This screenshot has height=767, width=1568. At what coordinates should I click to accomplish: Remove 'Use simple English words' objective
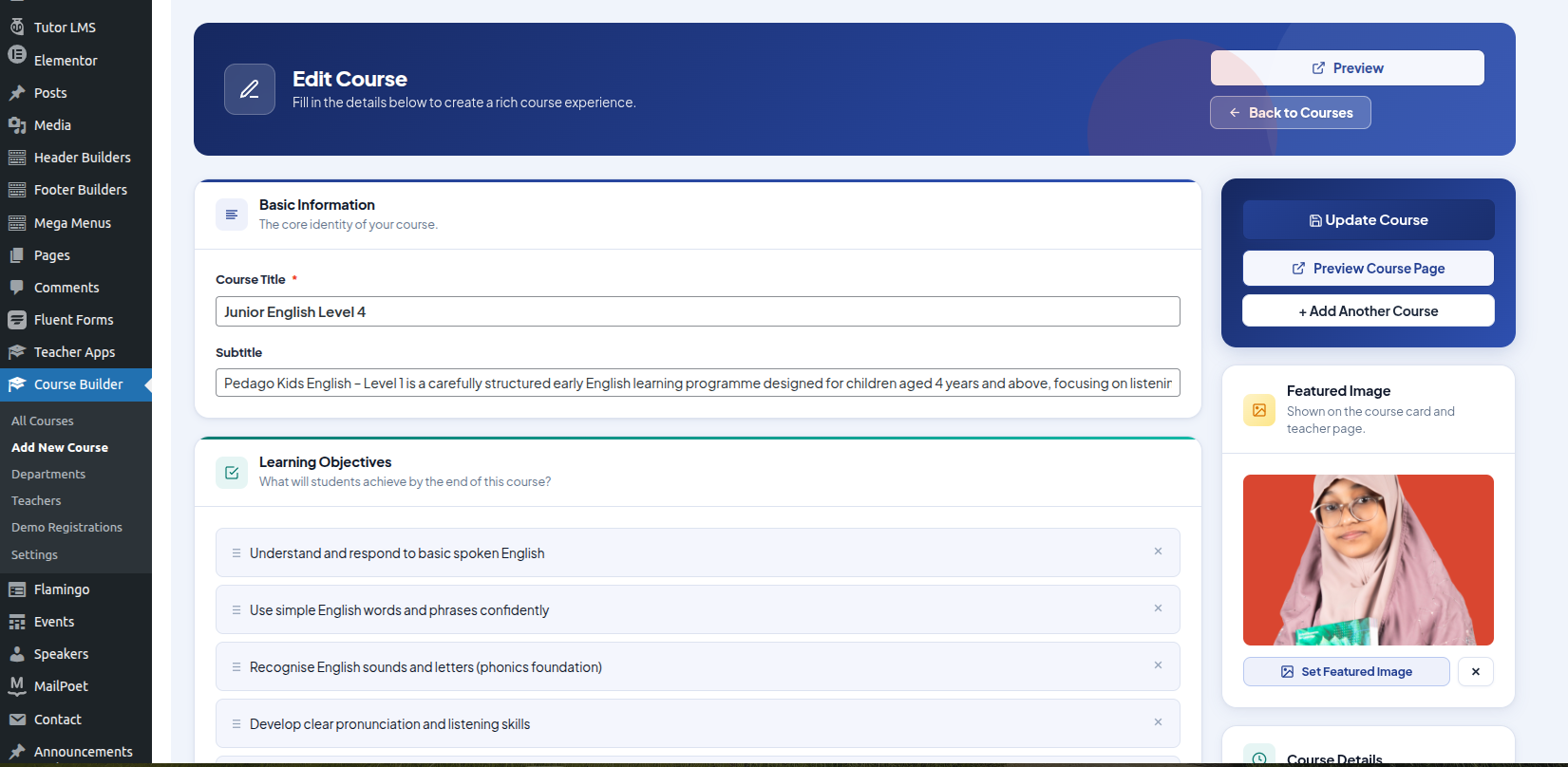click(1158, 608)
